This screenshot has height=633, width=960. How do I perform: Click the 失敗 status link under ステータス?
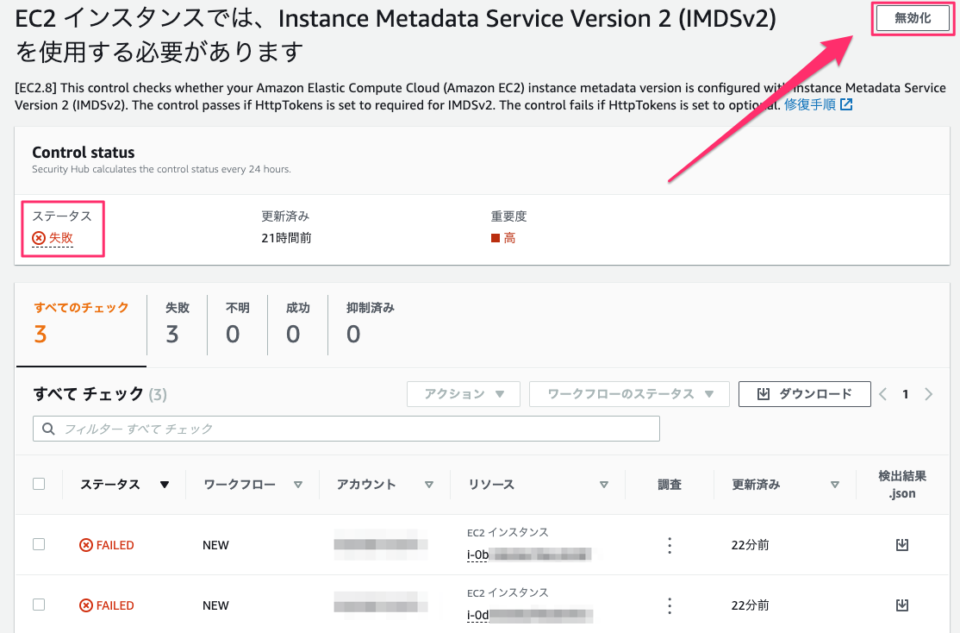click(61, 238)
